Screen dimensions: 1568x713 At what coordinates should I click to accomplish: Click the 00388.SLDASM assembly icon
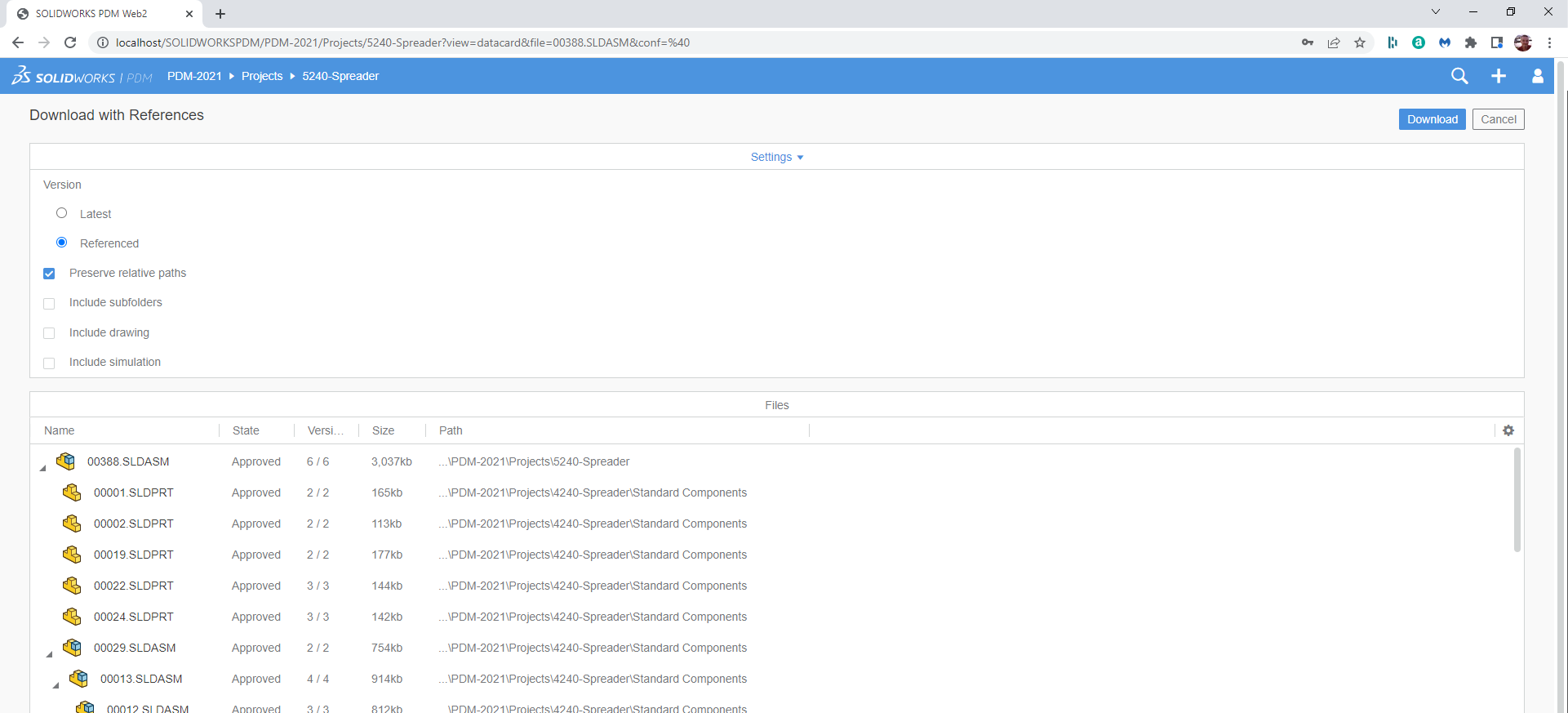coord(66,461)
